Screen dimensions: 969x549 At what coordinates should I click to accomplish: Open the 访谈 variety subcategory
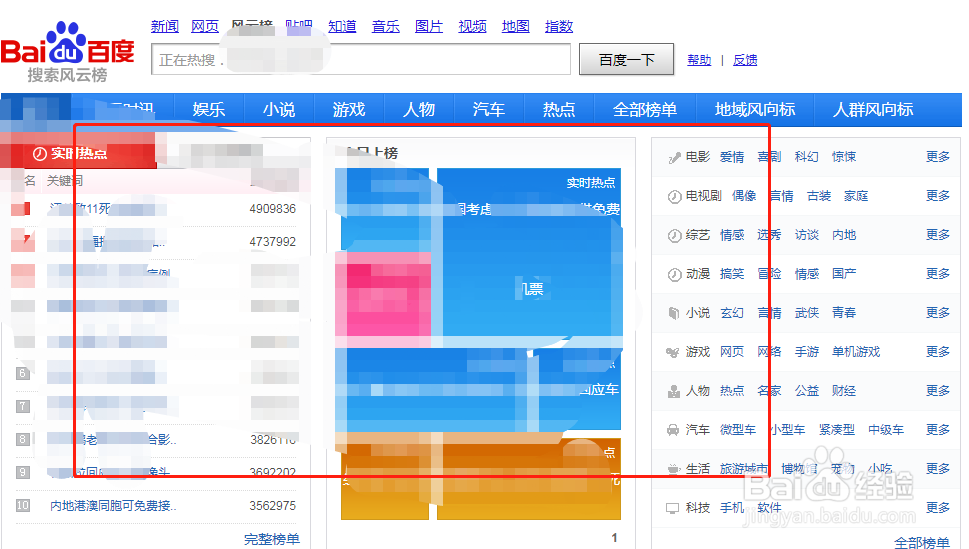tap(806, 235)
